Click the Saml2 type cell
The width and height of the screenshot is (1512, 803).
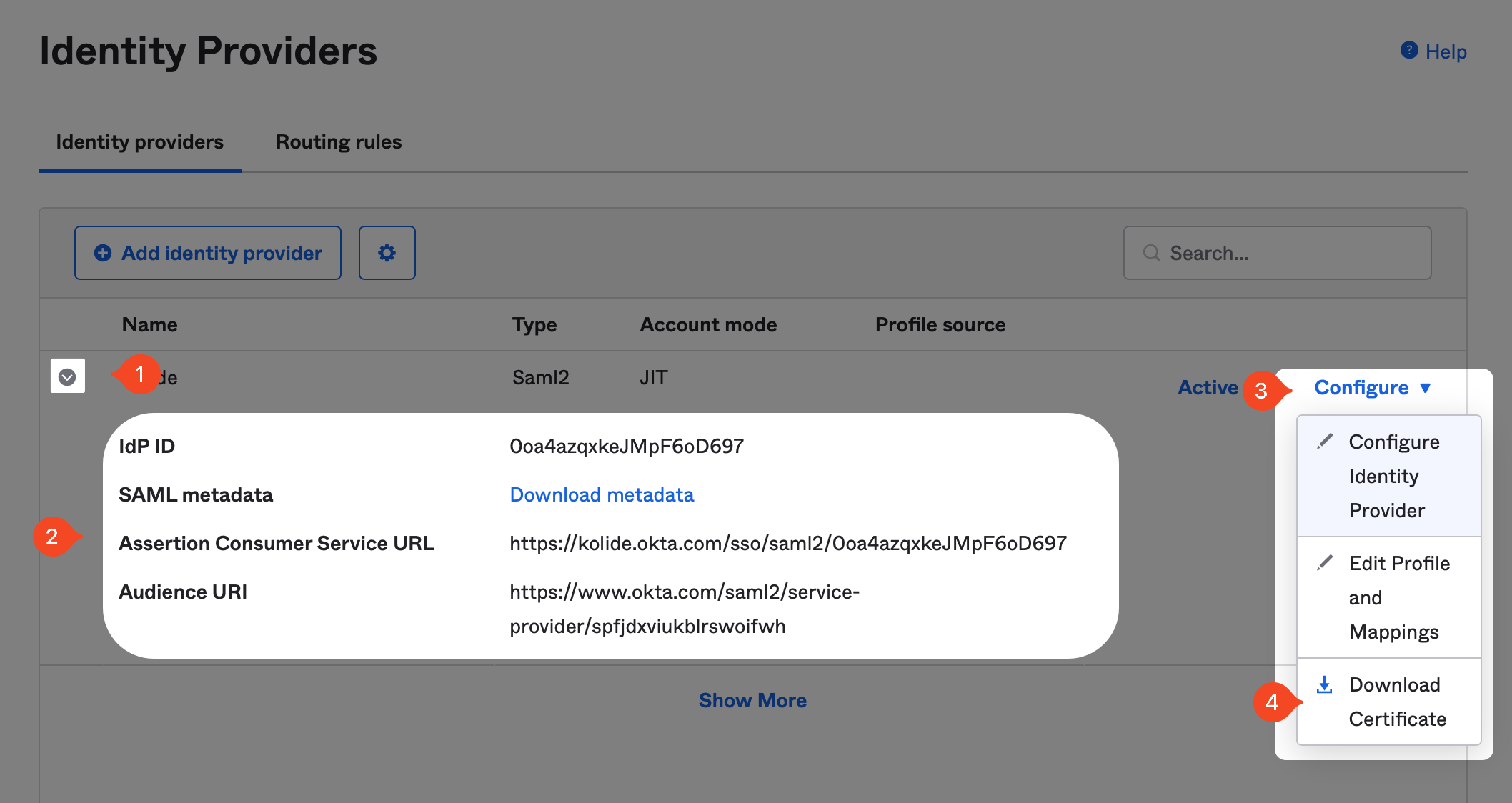[x=540, y=377]
